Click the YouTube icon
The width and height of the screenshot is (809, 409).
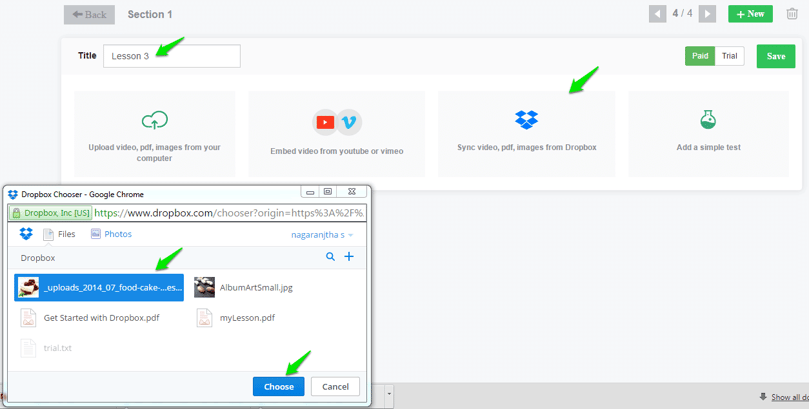point(325,122)
